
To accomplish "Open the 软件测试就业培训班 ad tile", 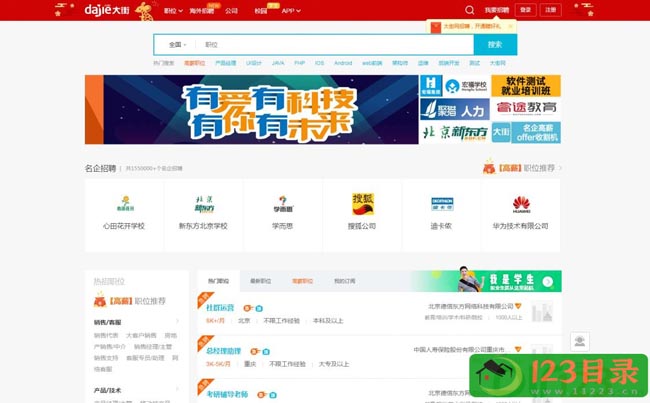I will [526, 86].
